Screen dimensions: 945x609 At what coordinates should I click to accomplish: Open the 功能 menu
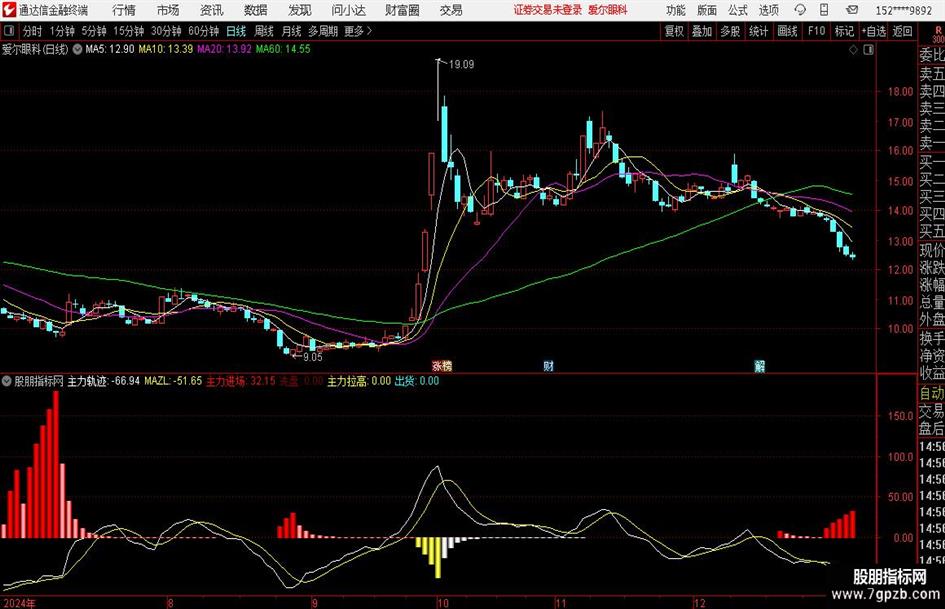(676, 10)
